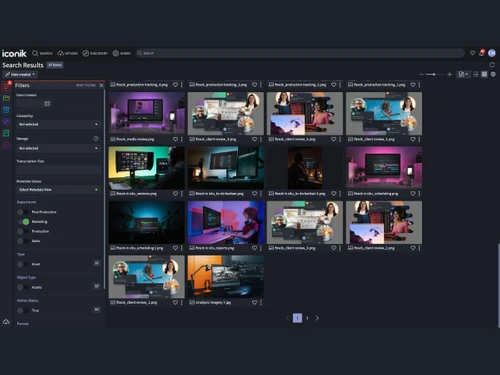Click the Storage help icon
The height and width of the screenshot is (375, 500).
[96, 138]
